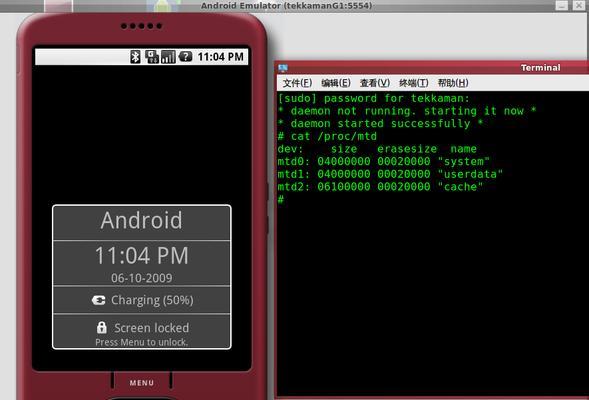The width and height of the screenshot is (589, 400).
Task: Click 'daemon not running' line in Terminal
Action: (407, 111)
